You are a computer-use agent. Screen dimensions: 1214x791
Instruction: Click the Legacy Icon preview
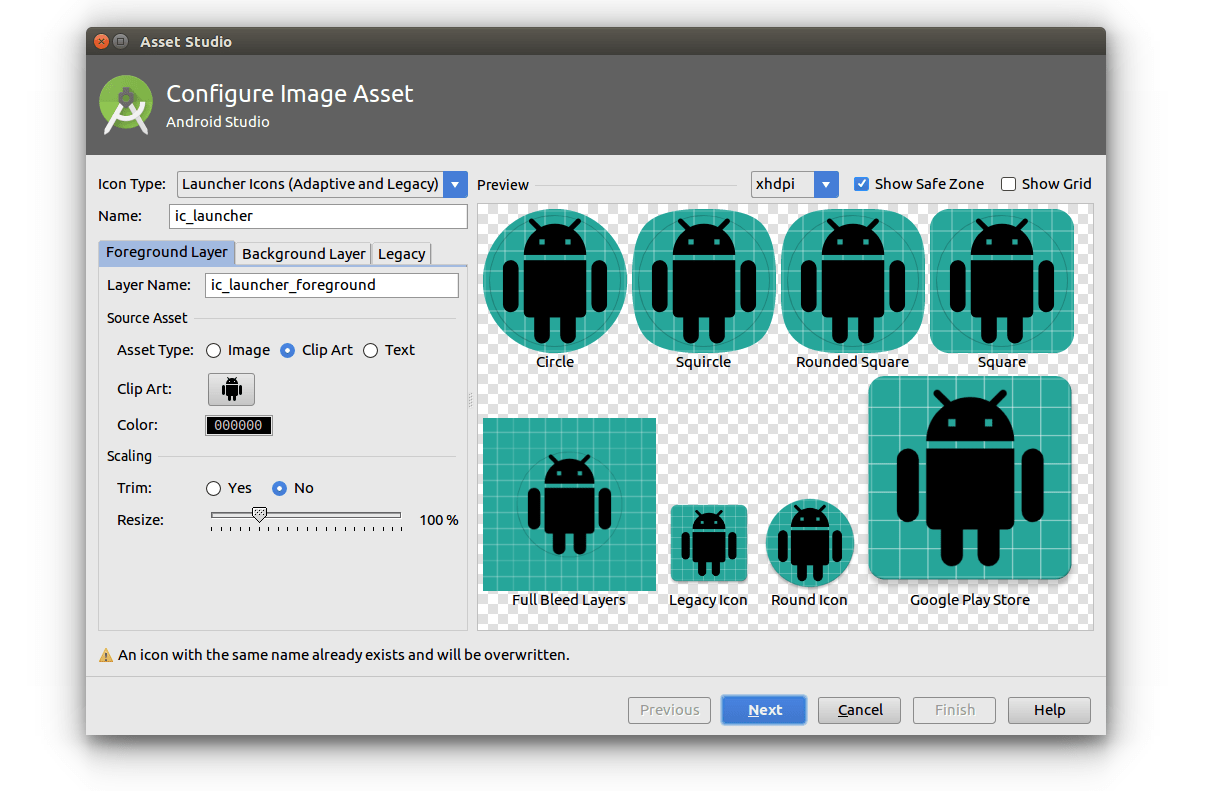(708, 543)
